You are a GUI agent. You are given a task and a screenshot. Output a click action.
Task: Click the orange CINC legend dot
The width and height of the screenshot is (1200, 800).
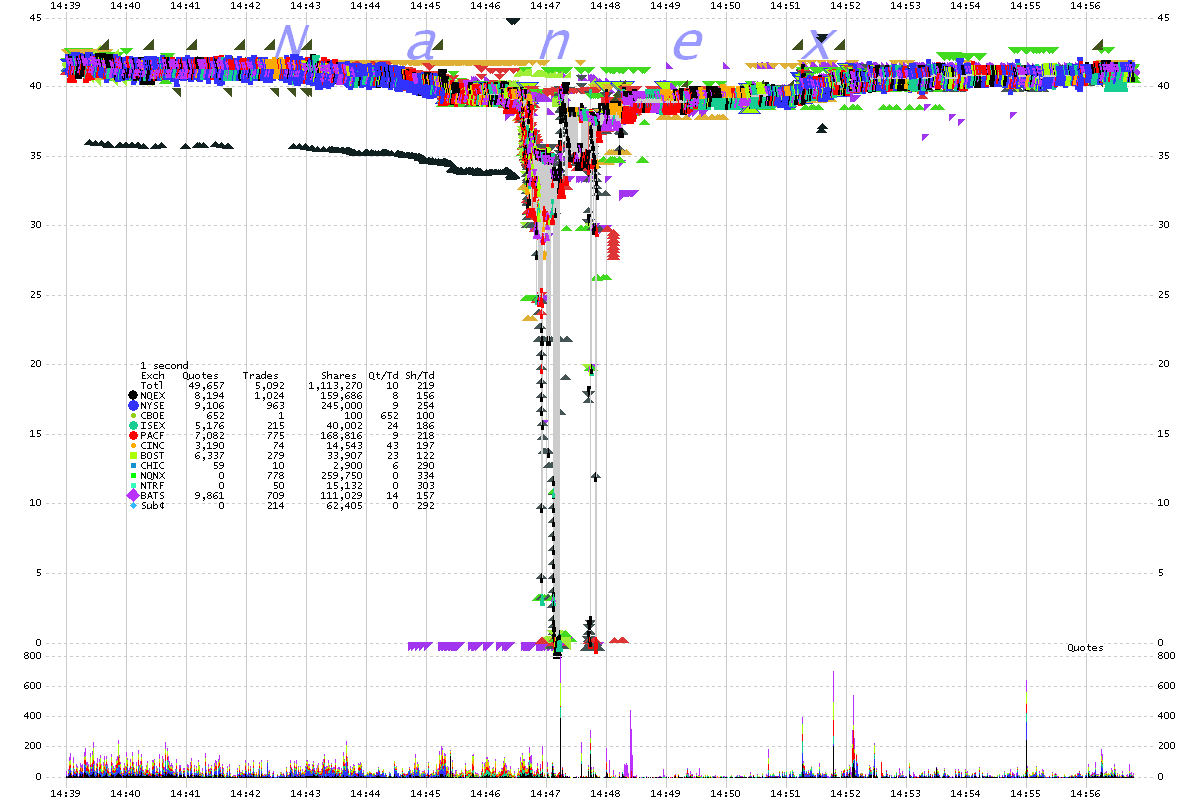click(x=133, y=446)
